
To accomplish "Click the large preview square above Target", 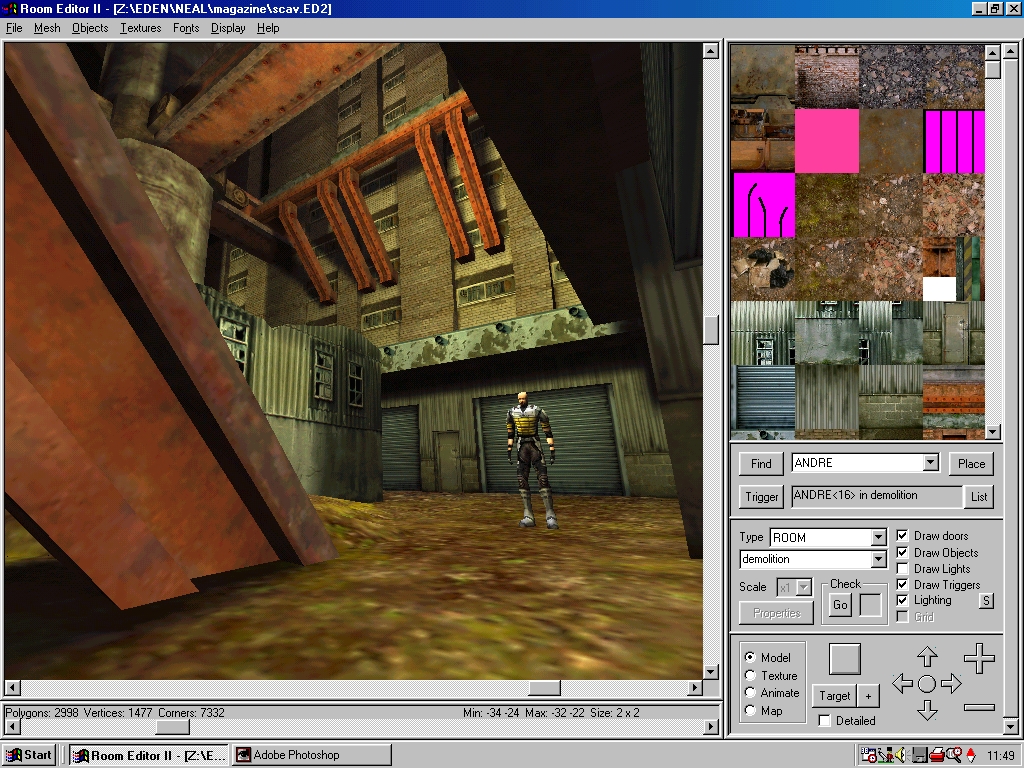I will pos(844,659).
